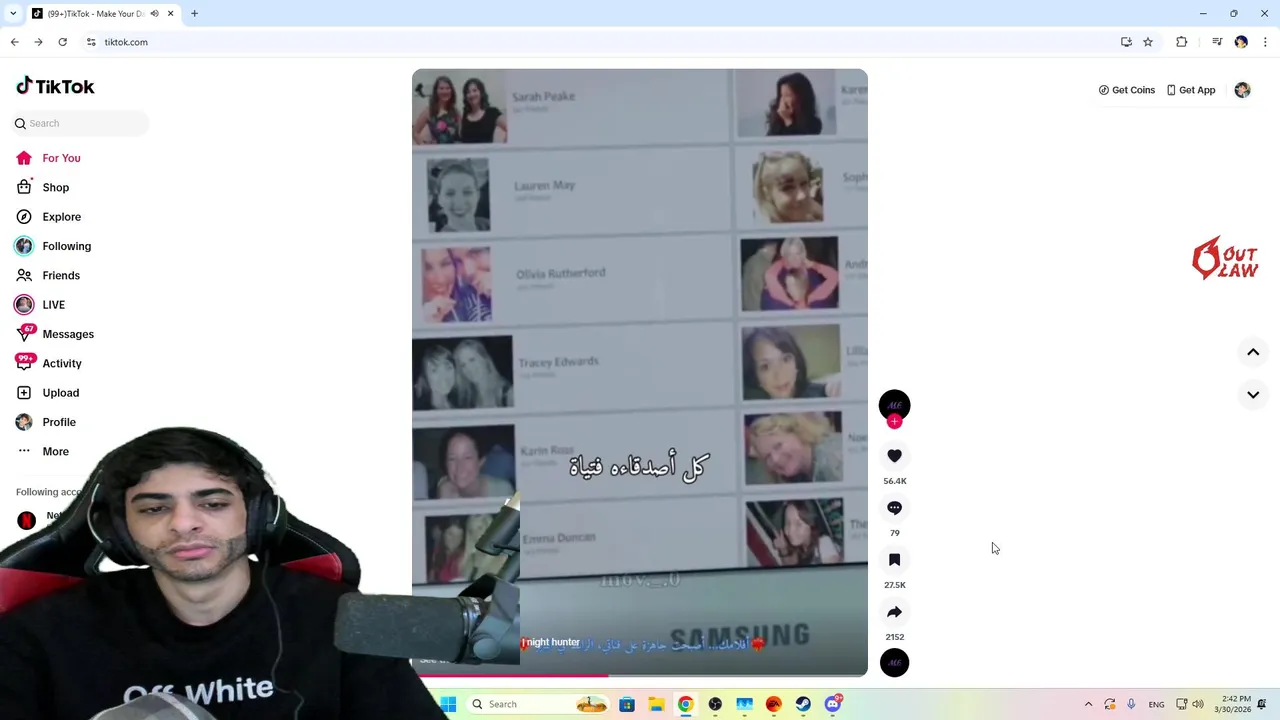The width and height of the screenshot is (1280, 720).
Task: Open the video comments (79)
Action: 894,508
